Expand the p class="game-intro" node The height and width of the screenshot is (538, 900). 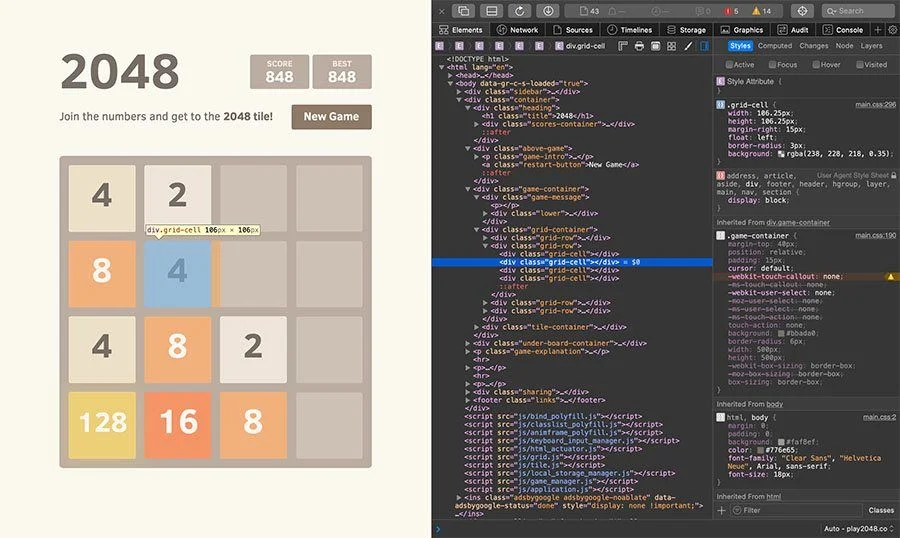(x=476, y=156)
